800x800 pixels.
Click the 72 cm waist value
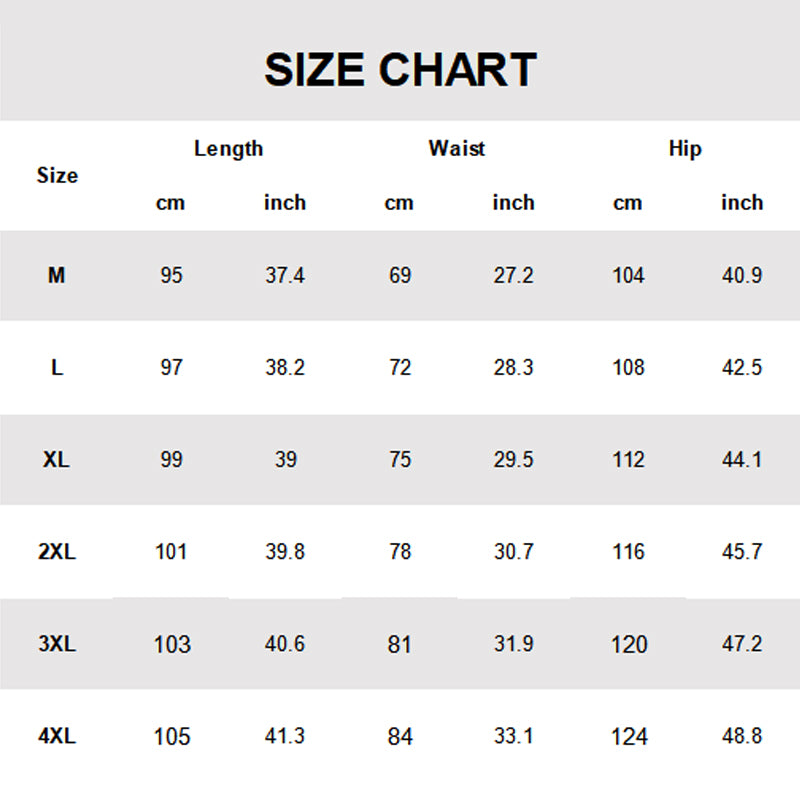coord(400,367)
